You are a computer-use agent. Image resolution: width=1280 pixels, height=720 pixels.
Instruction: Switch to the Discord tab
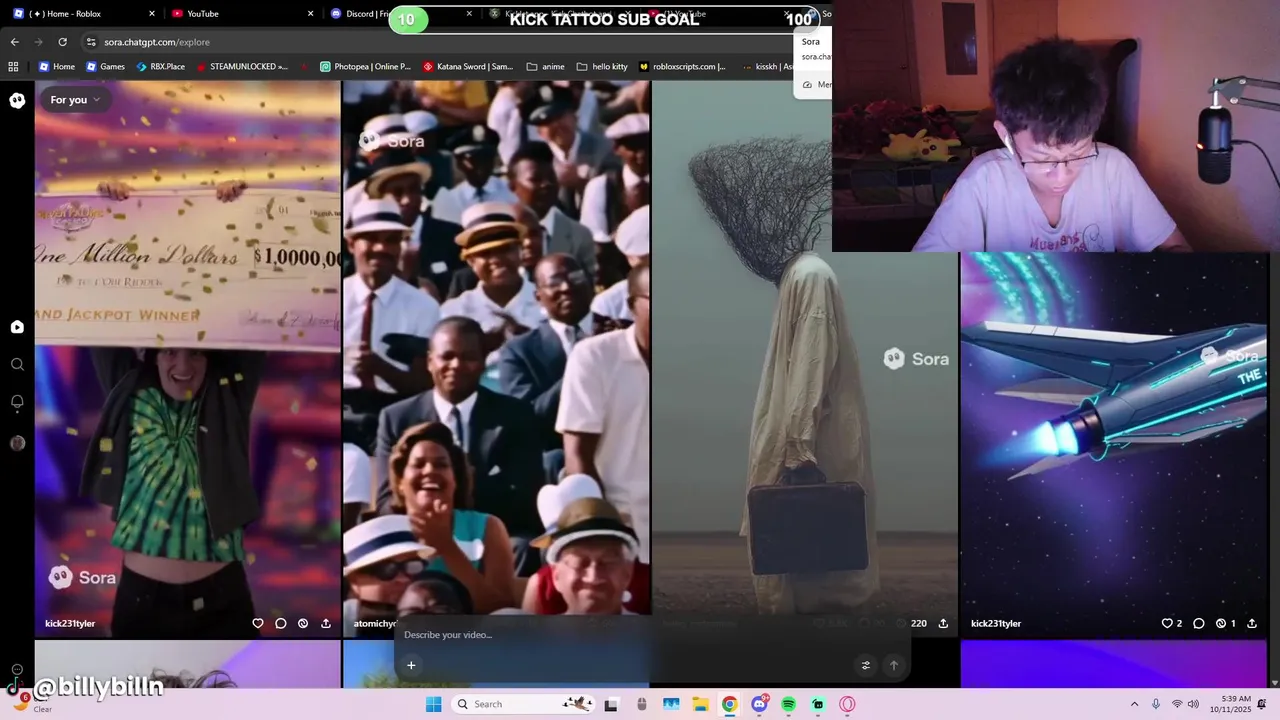360,14
